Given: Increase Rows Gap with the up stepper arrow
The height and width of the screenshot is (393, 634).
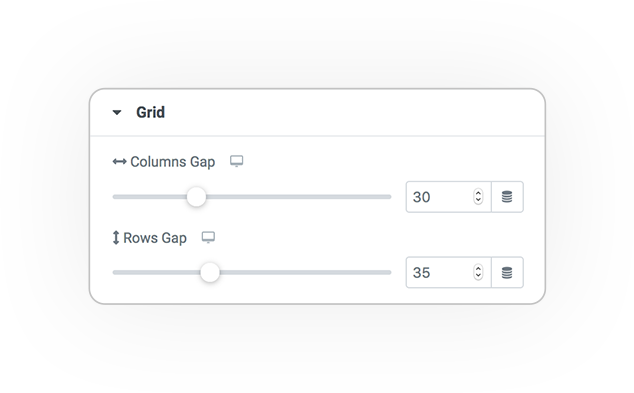Looking at the screenshot, I should click(478, 269).
